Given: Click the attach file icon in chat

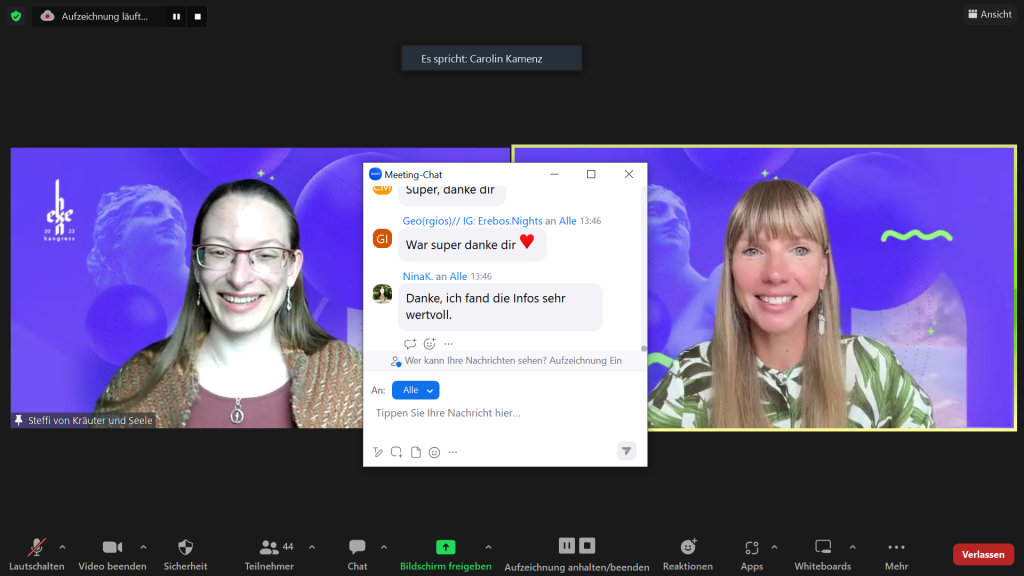Looking at the screenshot, I should [x=416, y=452].
